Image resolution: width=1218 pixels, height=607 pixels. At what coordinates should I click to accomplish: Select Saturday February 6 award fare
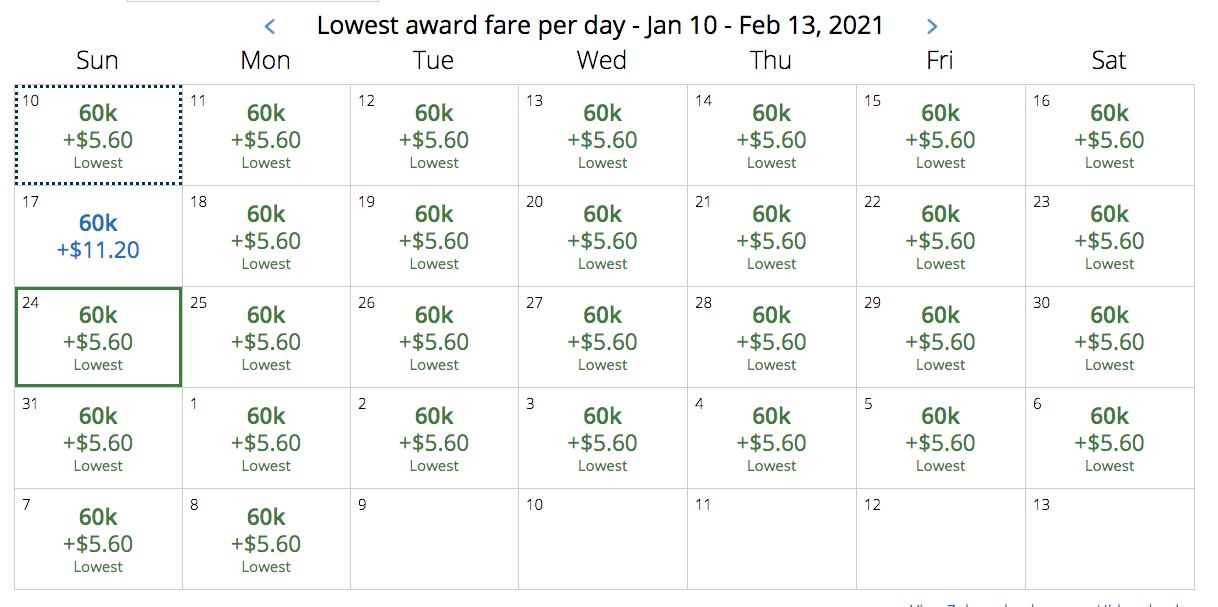[1109, 438]
